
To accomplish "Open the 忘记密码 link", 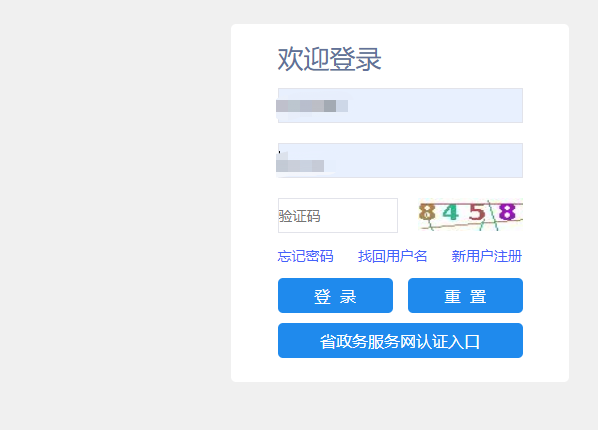I will tap(305, 256).
